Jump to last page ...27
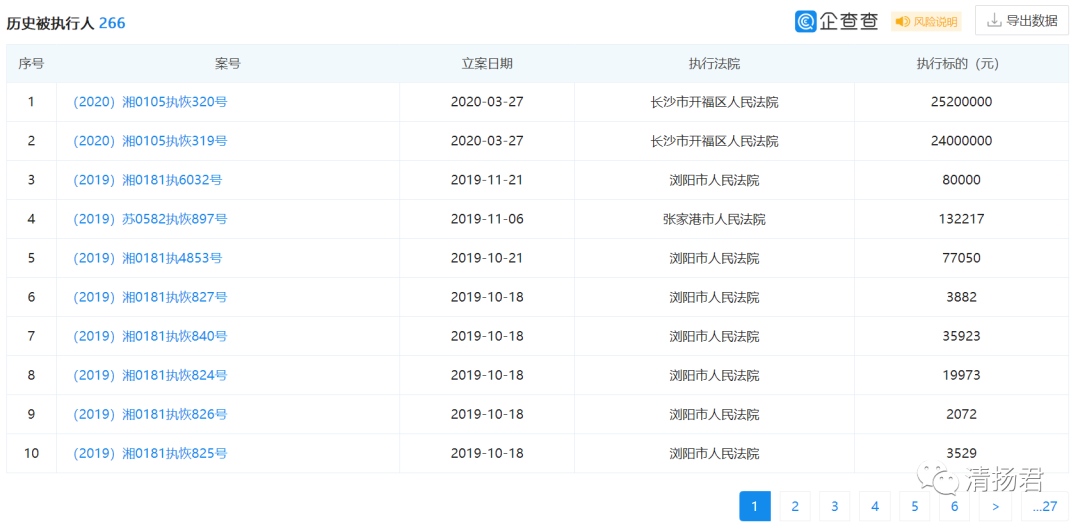Image resolution: width=1080 pixels, height=527 pixels. point(1044,506)
